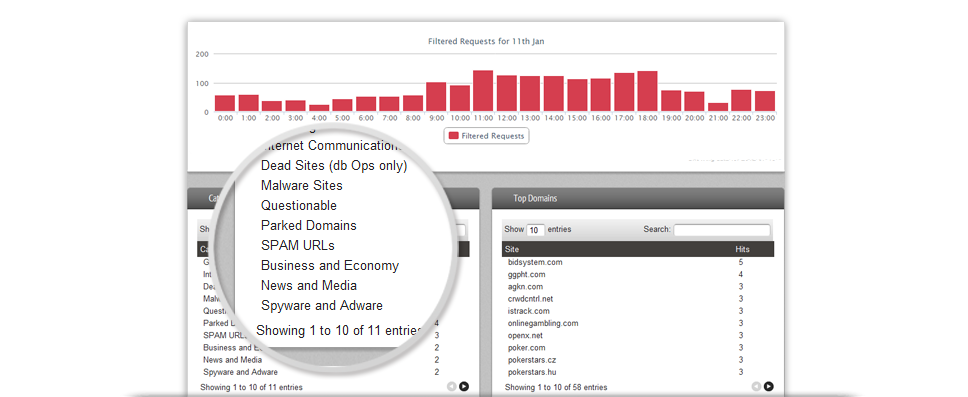Click the red bar for 12:00
The width and height of the screenshot is (968, 397).
(507, 93)
